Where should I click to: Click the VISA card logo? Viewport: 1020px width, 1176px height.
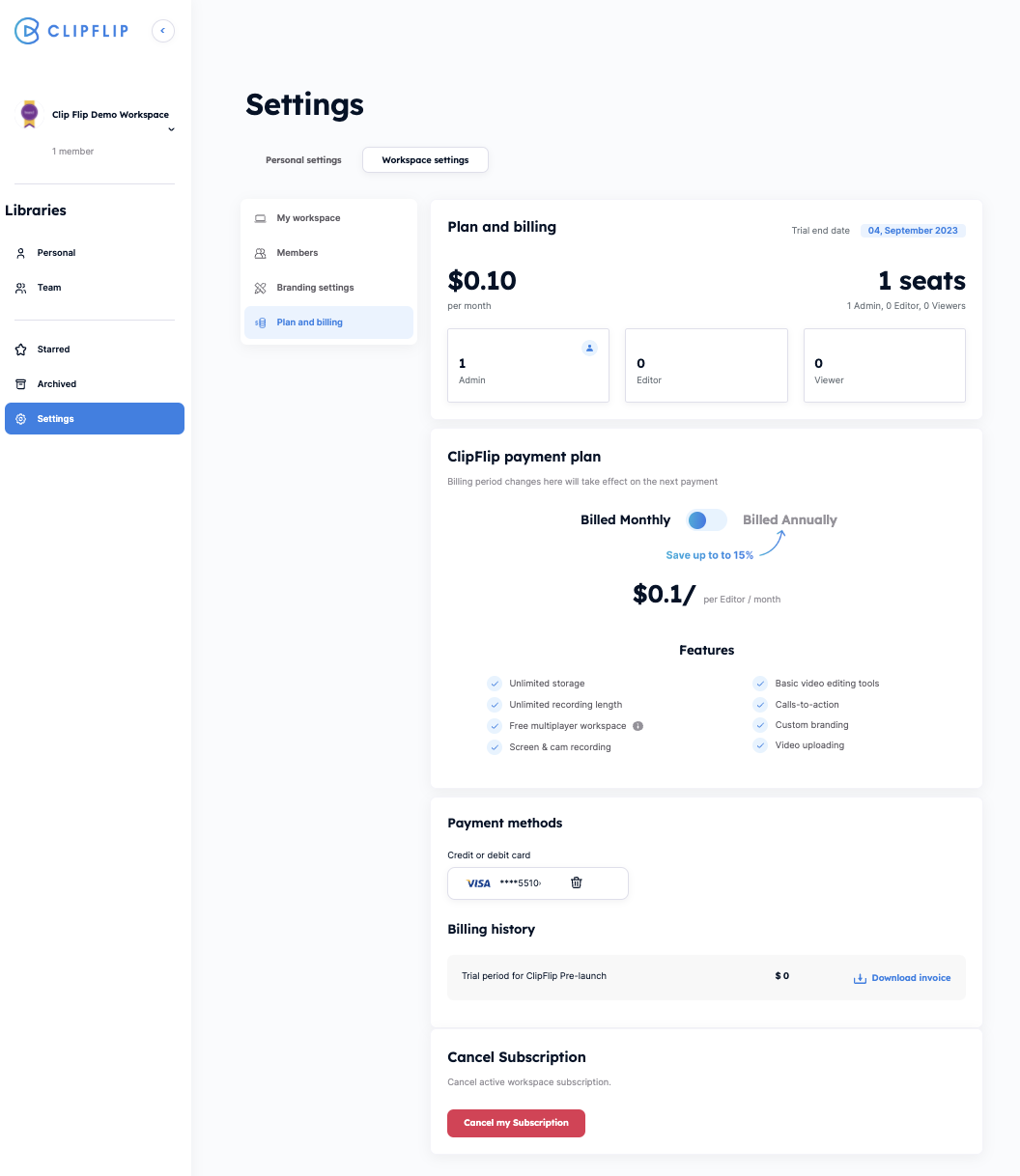click(478, 883)
